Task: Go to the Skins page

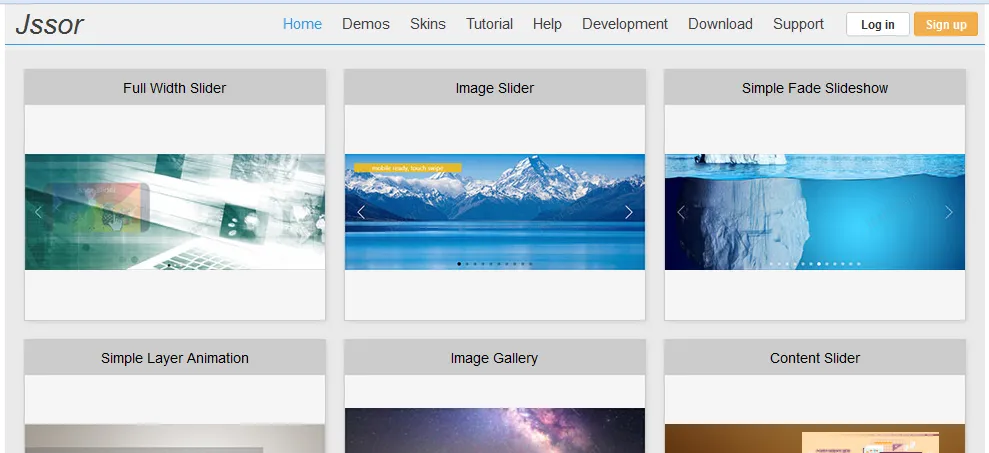Action: (x=428, y=24)
